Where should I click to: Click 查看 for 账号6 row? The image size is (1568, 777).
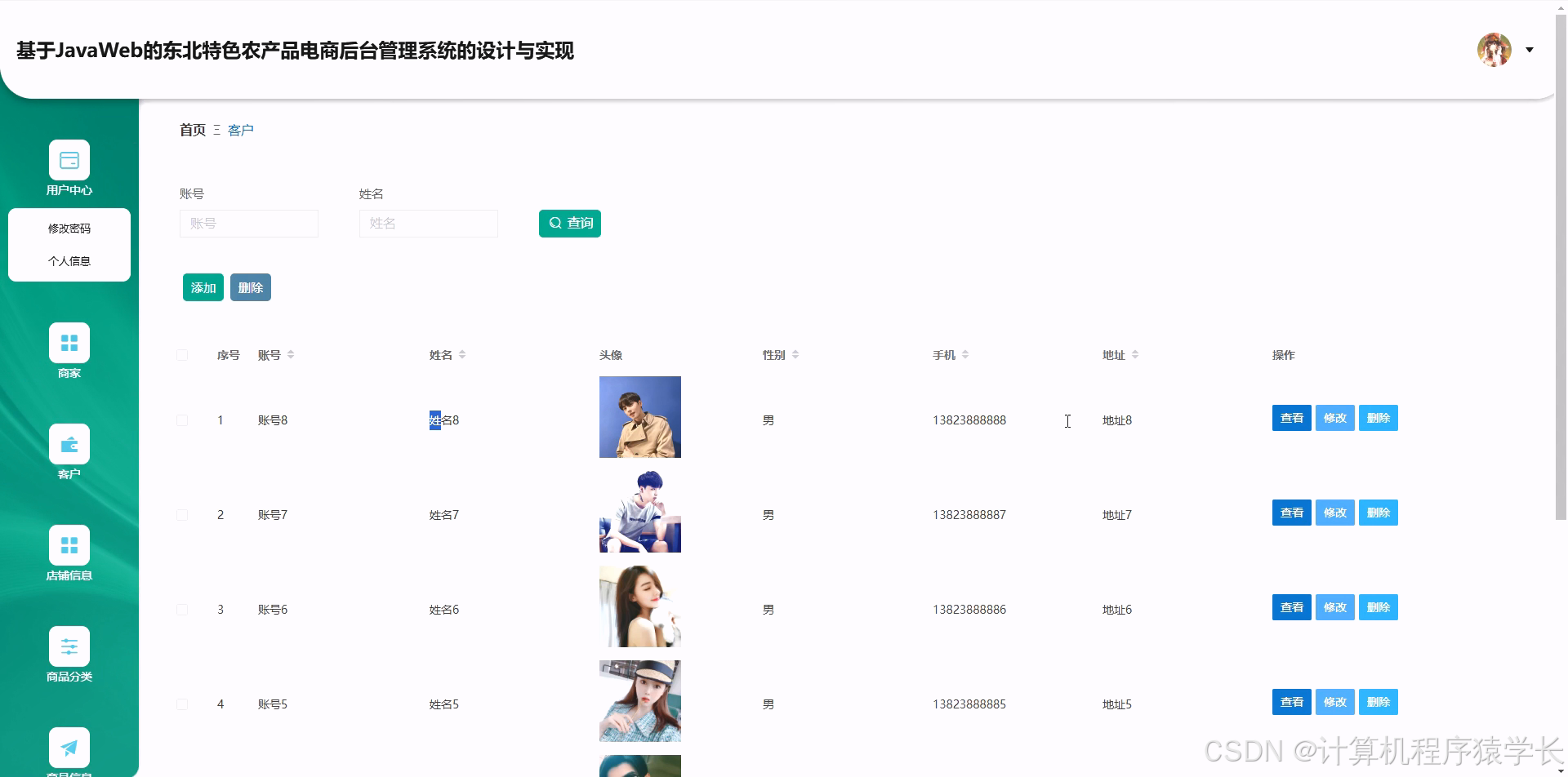pos(1292,607)
